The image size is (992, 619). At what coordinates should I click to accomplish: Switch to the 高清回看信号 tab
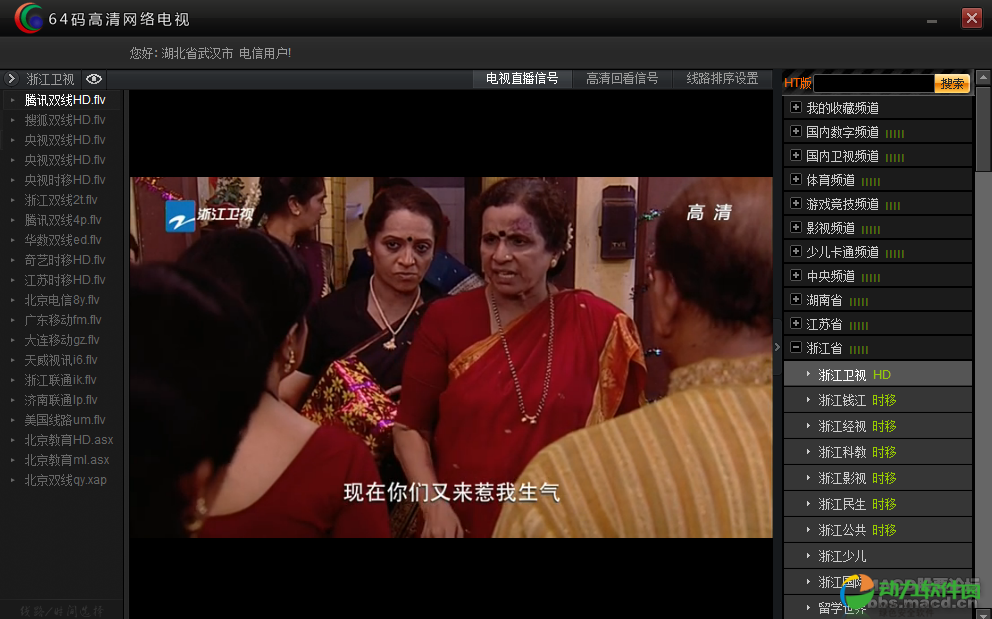(621, 79)
